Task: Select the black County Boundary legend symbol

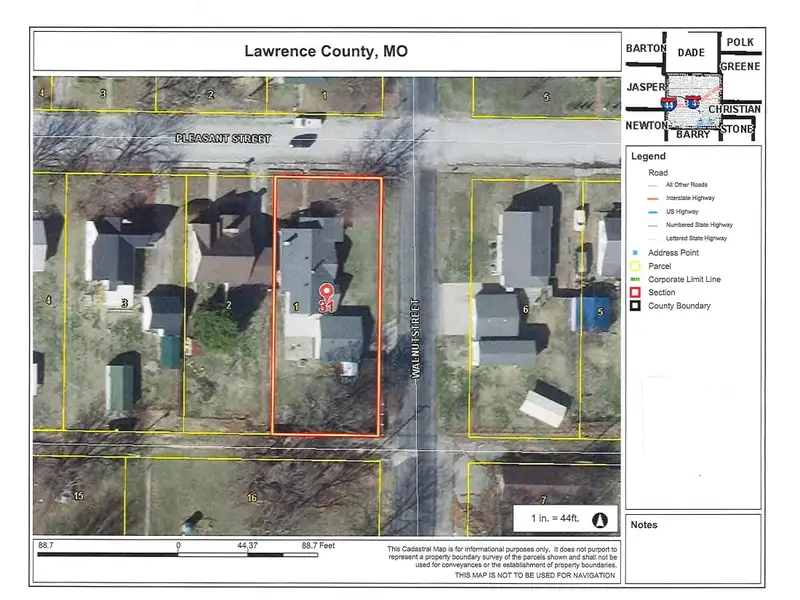Action: point(633,305)
